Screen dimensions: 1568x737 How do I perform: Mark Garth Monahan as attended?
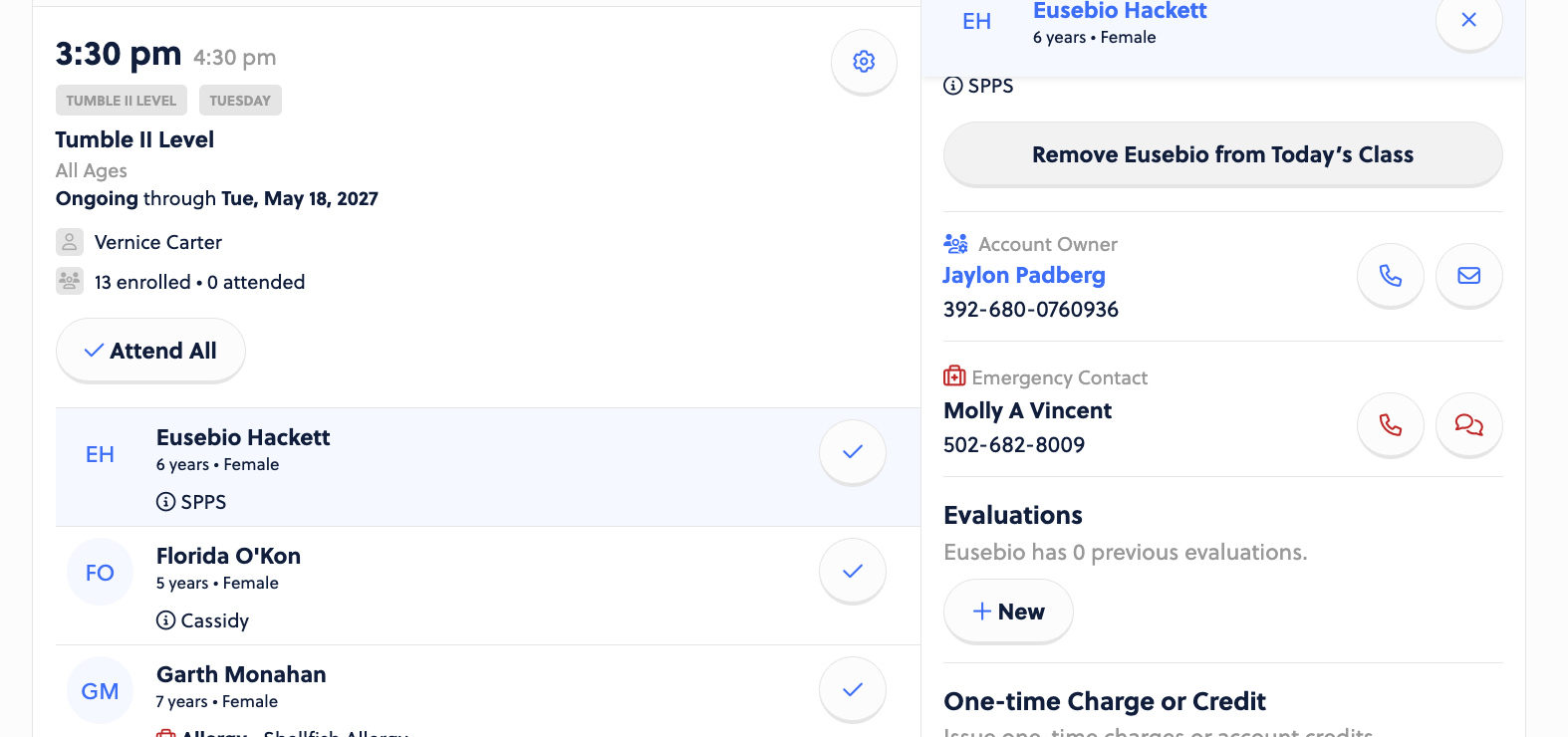point(852,689)
